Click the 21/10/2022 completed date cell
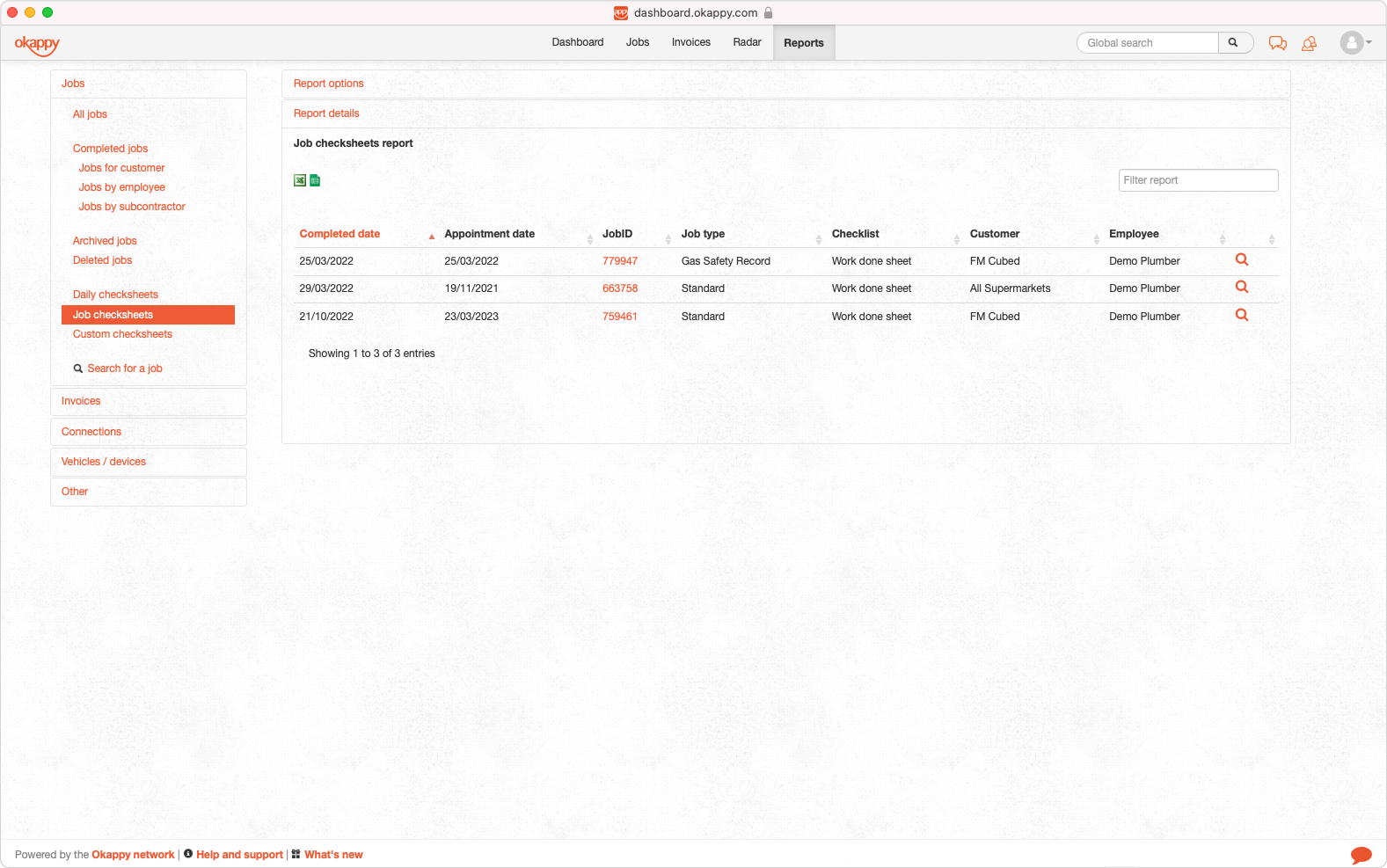Viewport: 1387px width, 868px height. (x=326, y=317)
